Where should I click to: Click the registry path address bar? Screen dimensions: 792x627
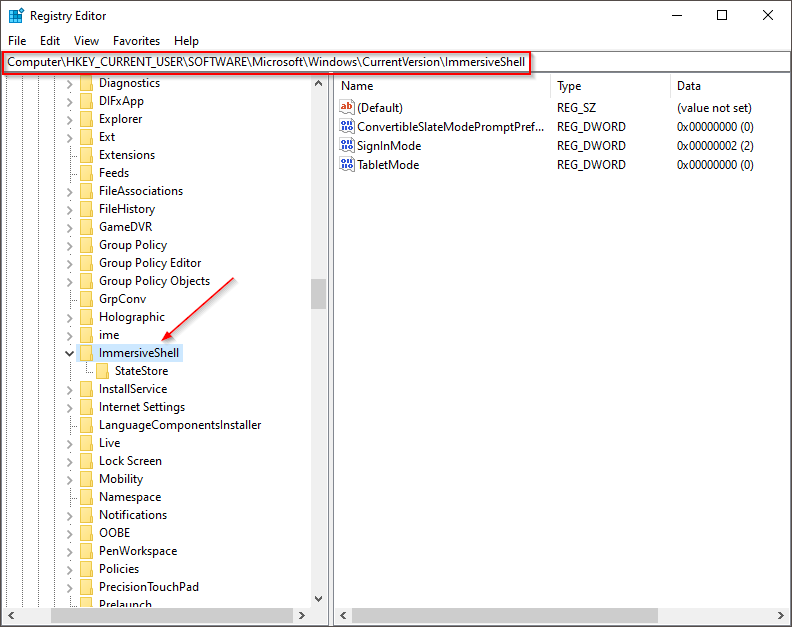396,62
